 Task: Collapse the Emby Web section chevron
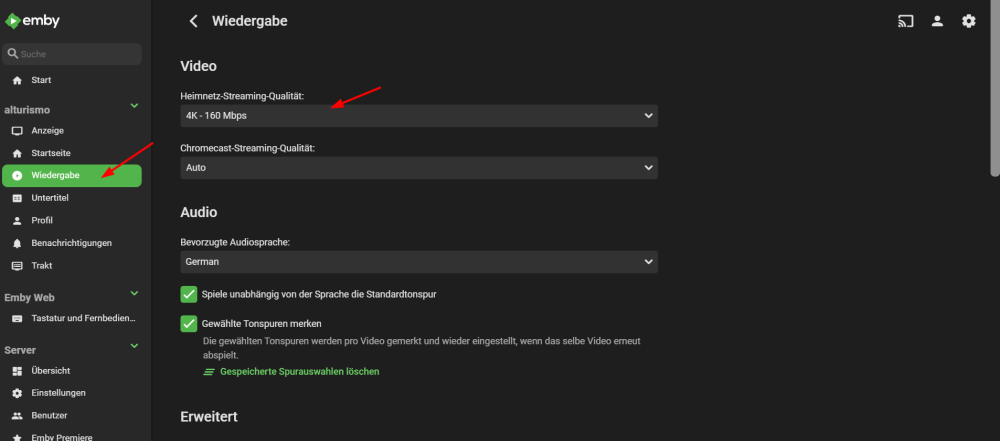tap(134, 293)
